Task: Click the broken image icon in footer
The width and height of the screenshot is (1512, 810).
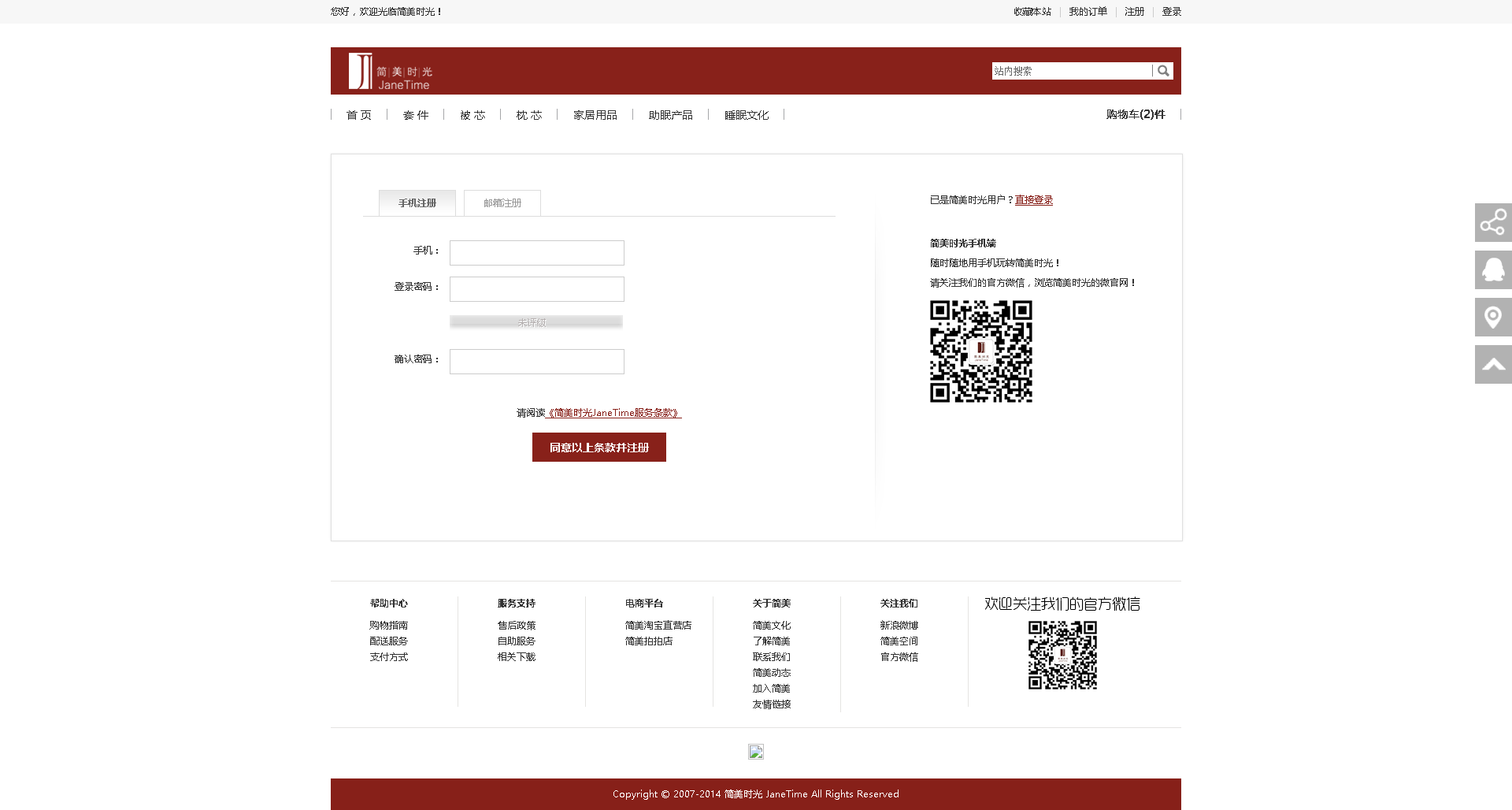Action: coord(756,752)
